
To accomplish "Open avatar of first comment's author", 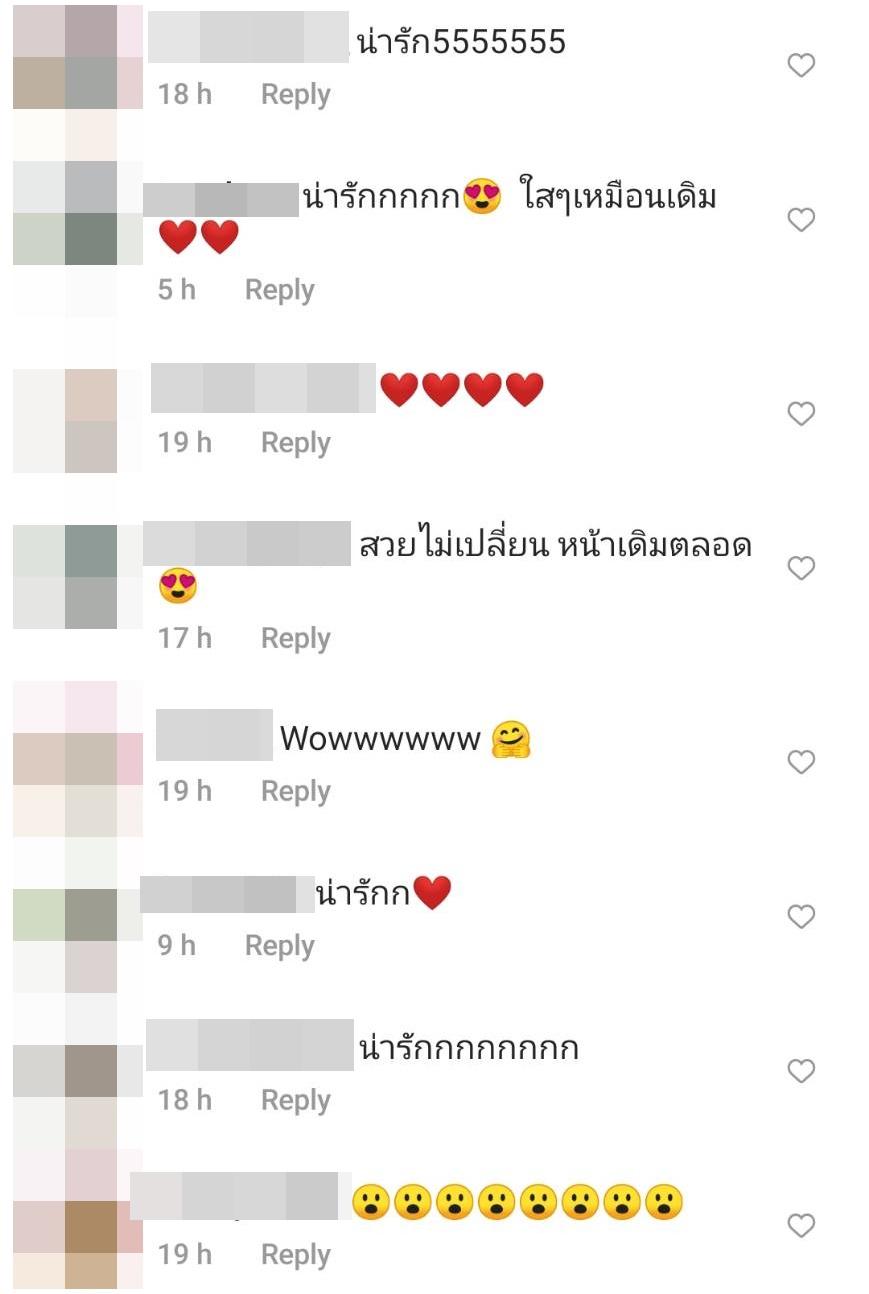I will pyautogui.click(x=78, y=57).
